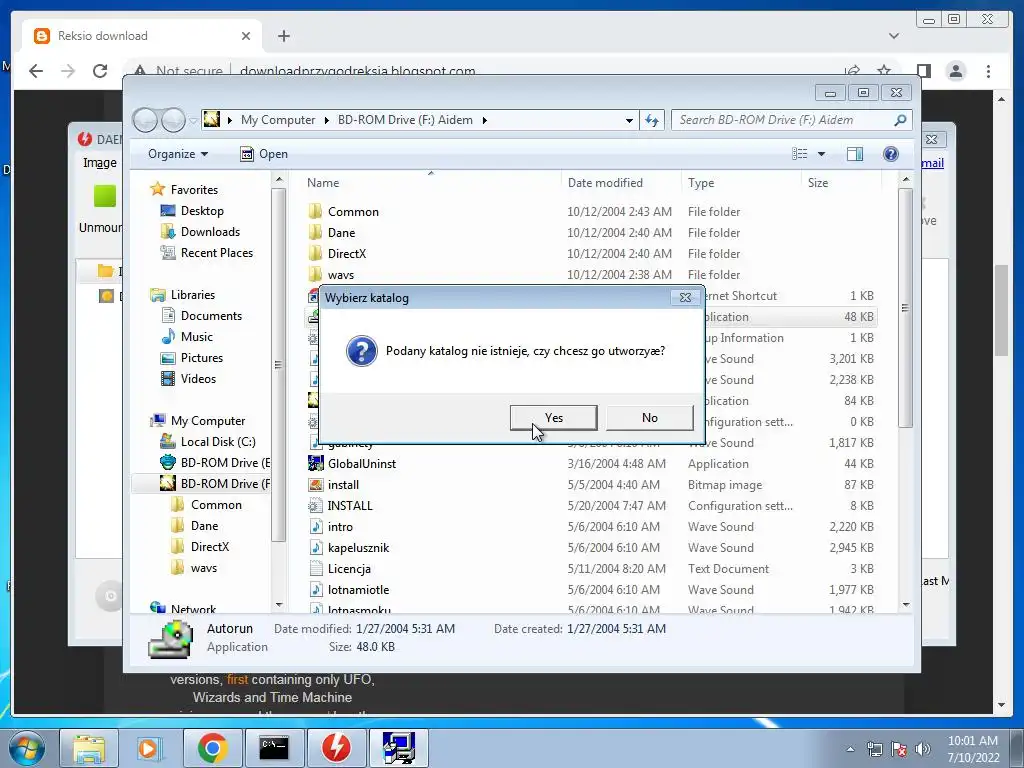The width and height of the screenshot is (1024, 768).
Task: Select the wavs folder in file list
Action: (340, 274)
